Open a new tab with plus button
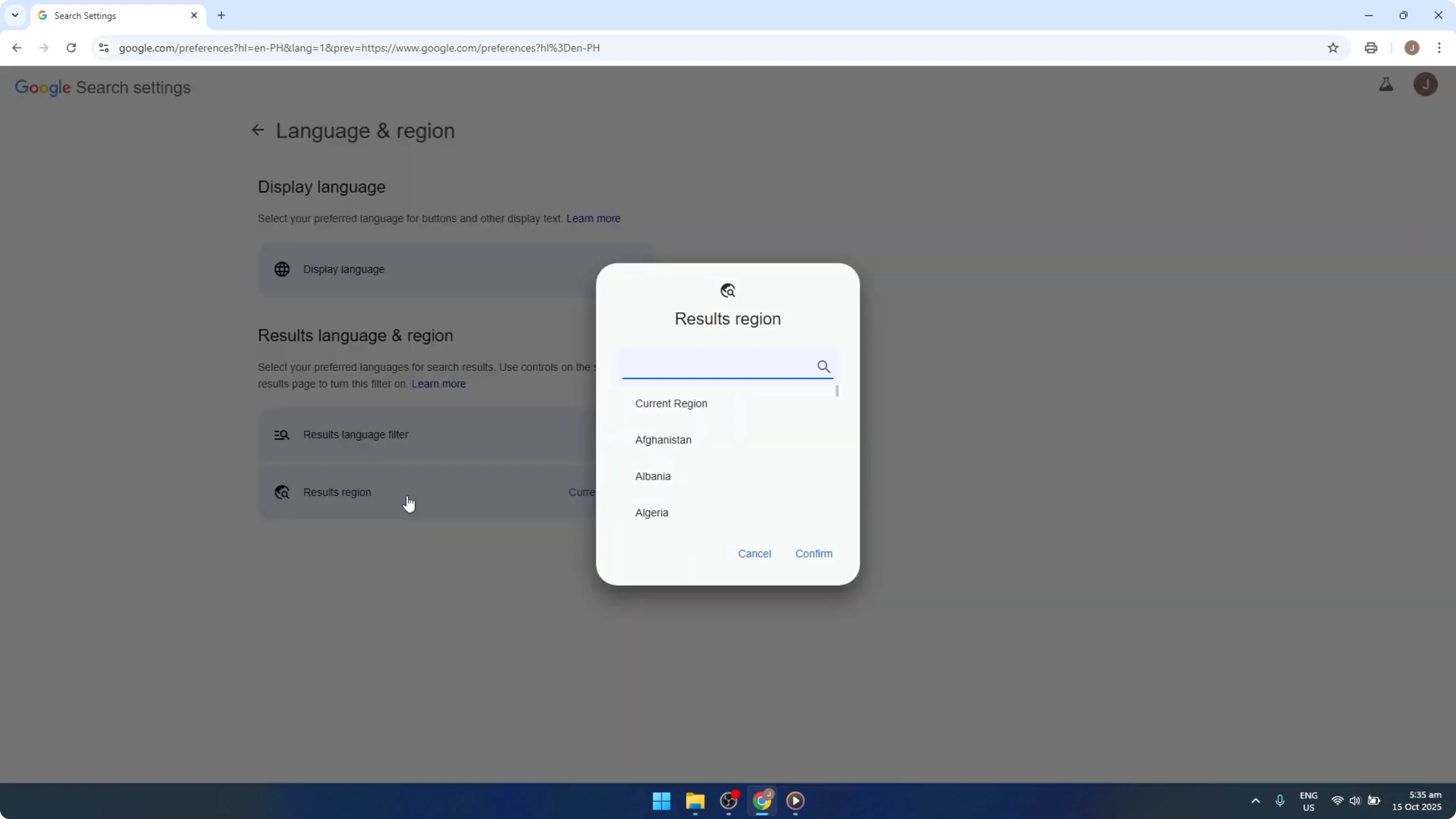1456x819 pixels. (x=222, y=15)
